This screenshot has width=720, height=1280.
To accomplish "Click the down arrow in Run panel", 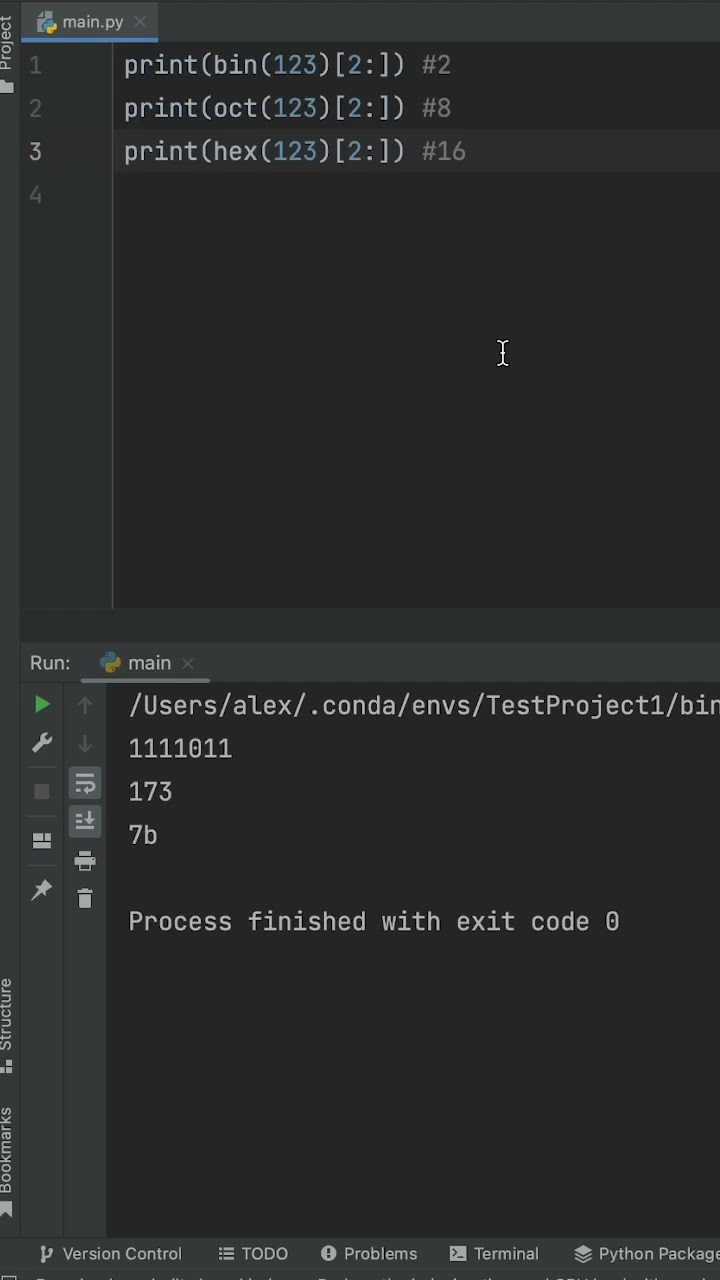I will (85, 743).
